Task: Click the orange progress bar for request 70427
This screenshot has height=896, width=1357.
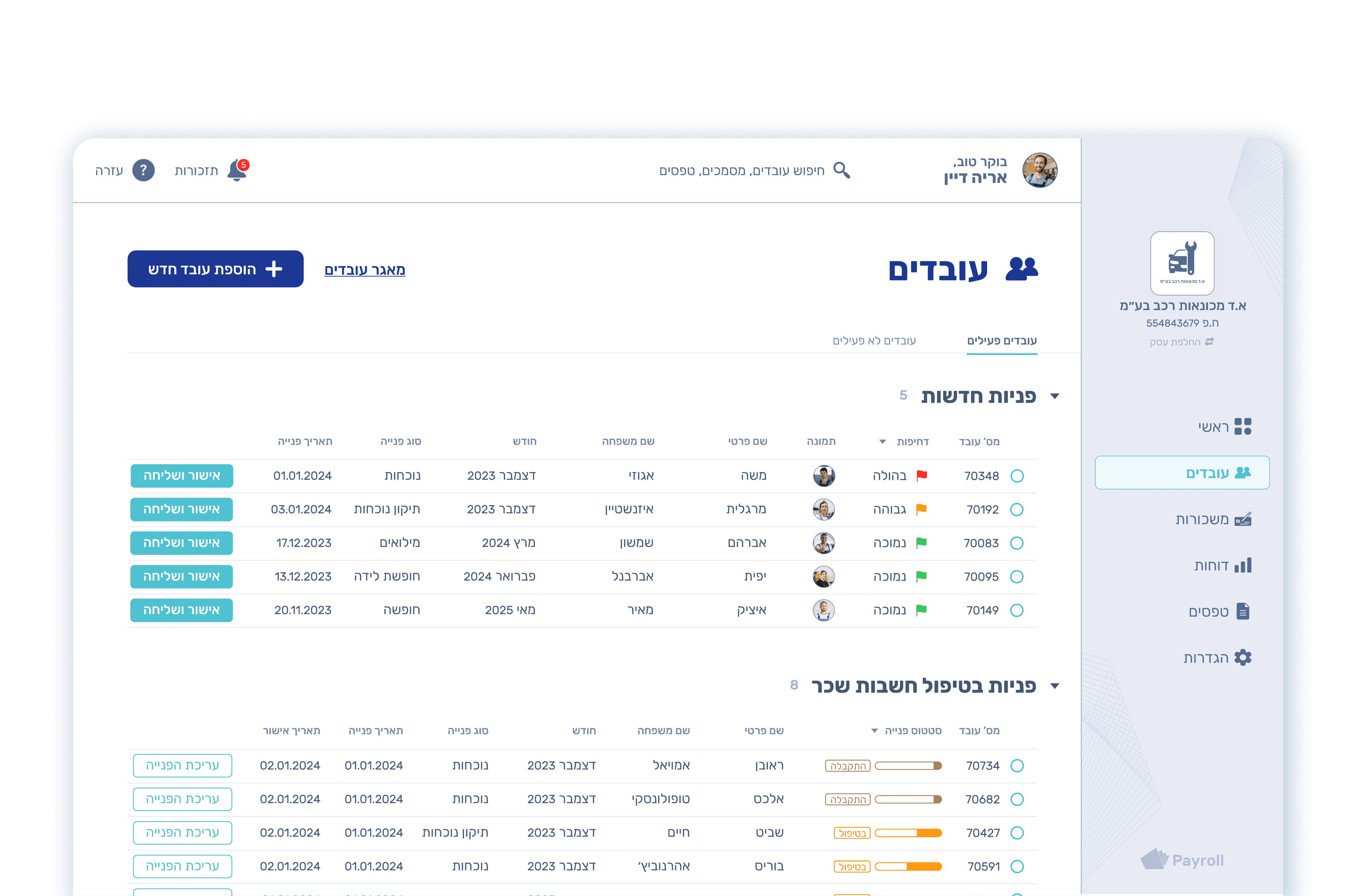Action: point(908,833)
